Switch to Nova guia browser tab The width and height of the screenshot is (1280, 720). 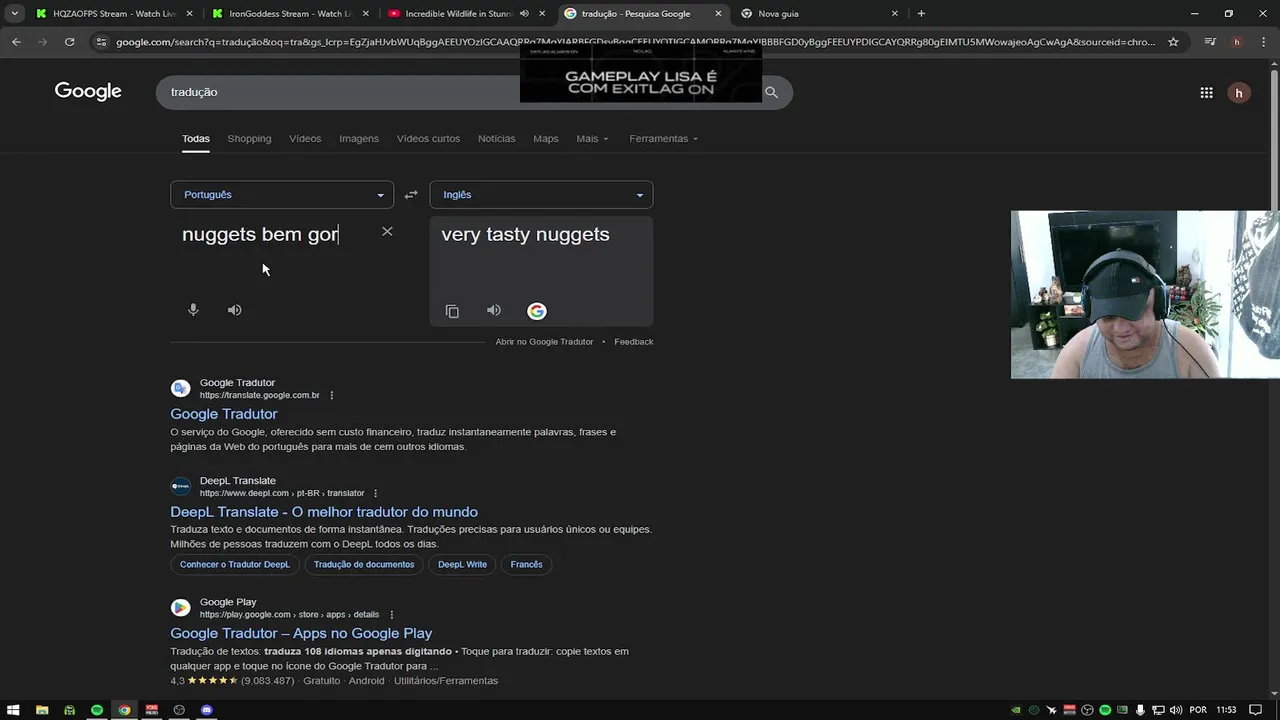point(820,13)
